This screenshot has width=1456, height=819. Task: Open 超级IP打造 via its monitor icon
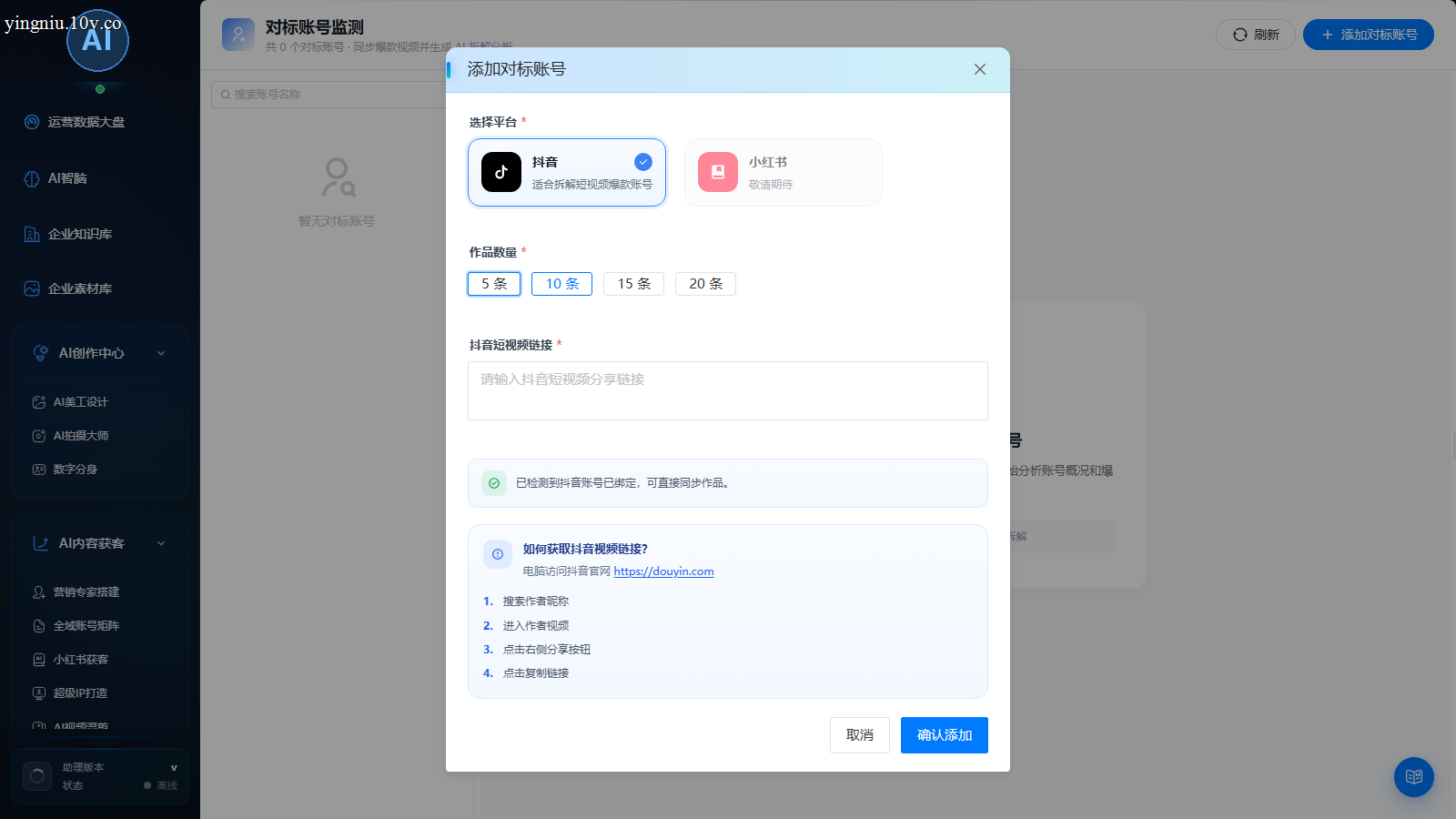point(38,693)
